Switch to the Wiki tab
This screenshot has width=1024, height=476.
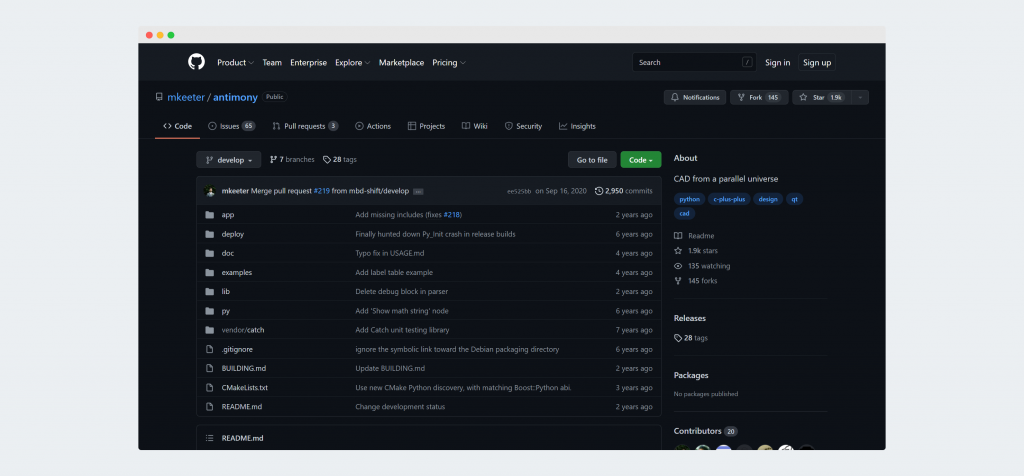coord(475,126)
